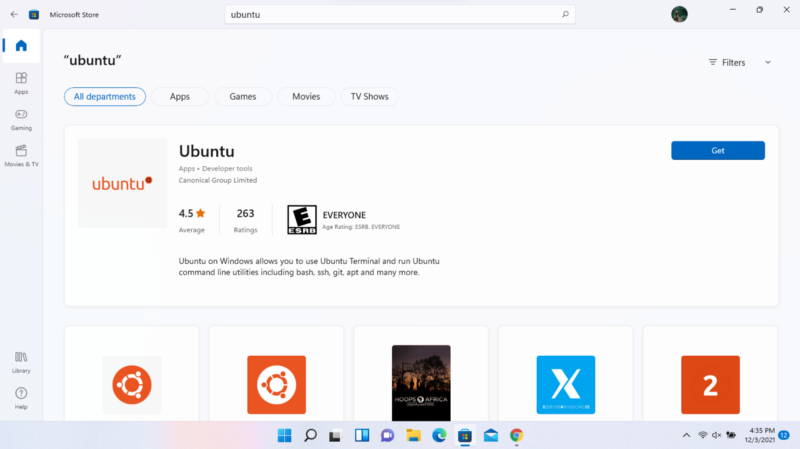The width and height of the screenshot is (800, 449).
Task: Click Canonical Group Limited publisher text
Action: [x=218, y=180]
